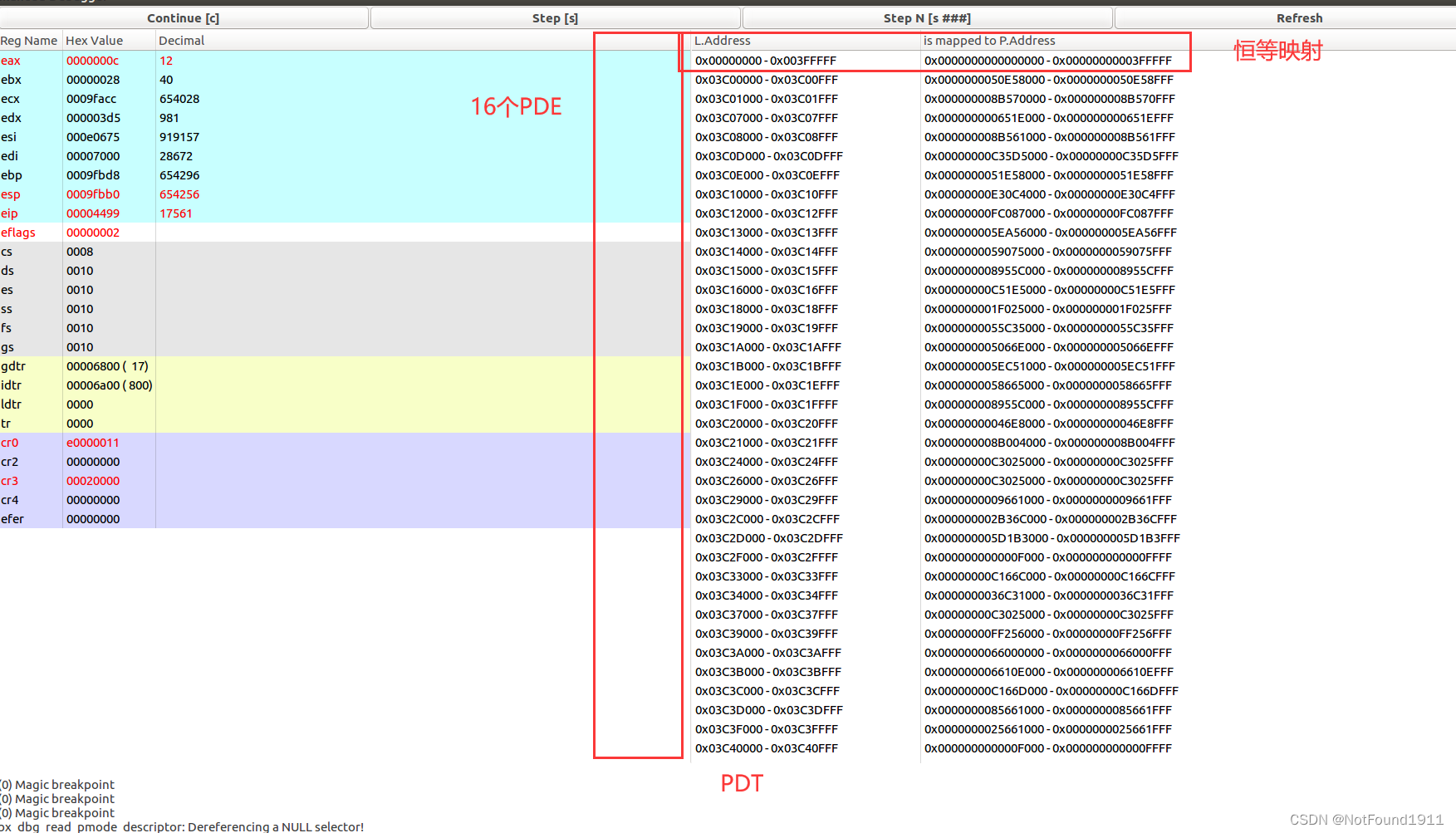Image resolution: width=1456 pixels, height=833 pixels.
Task: Click physical address 0x0000000066000000 mapping
Action: coord(1048,653)
